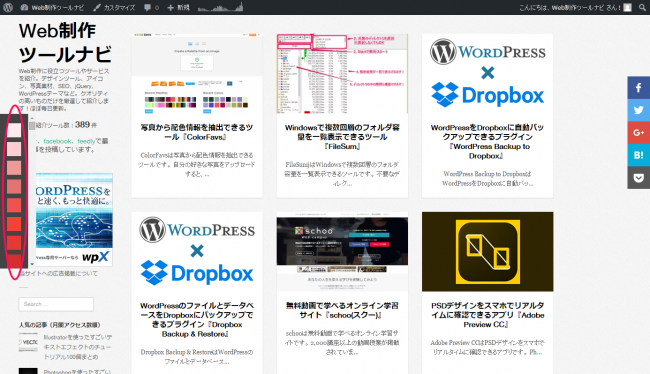Screen dimensions: 650x374
Task: Open the ColorFavs article thumbnail
Action: point(197,74)
